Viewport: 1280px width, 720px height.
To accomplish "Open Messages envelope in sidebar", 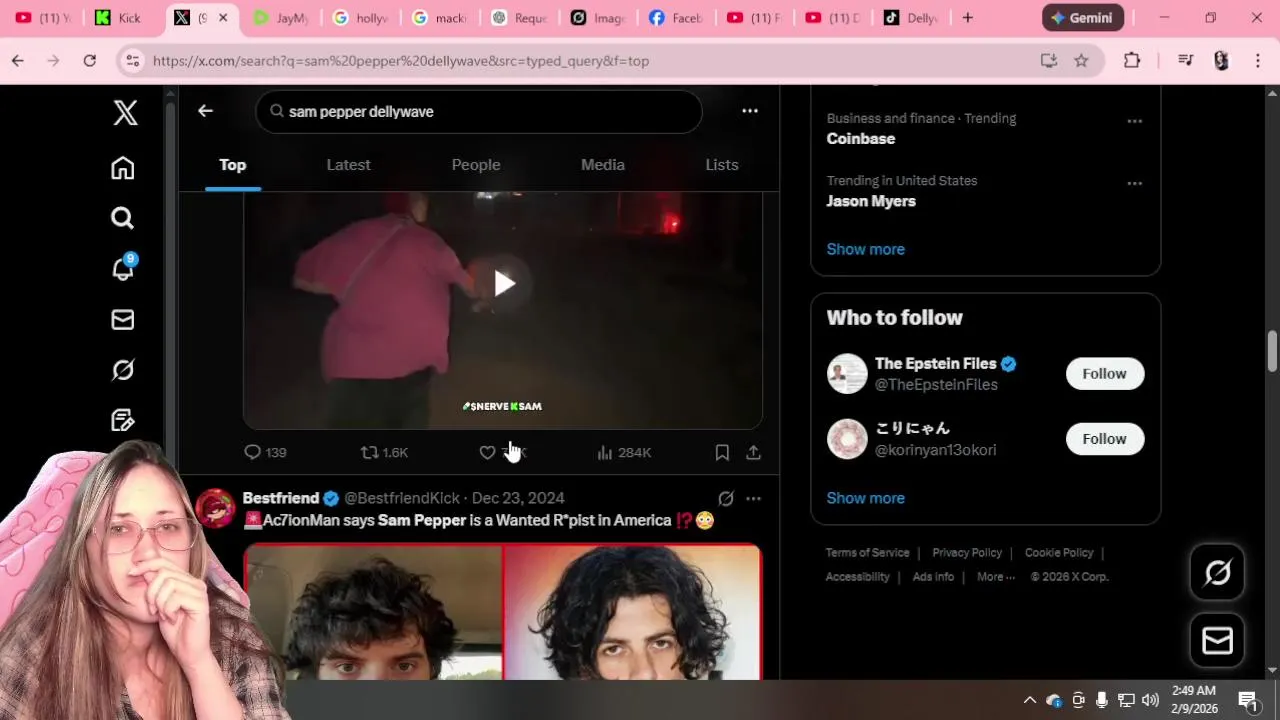I will [x=123, y=319].
